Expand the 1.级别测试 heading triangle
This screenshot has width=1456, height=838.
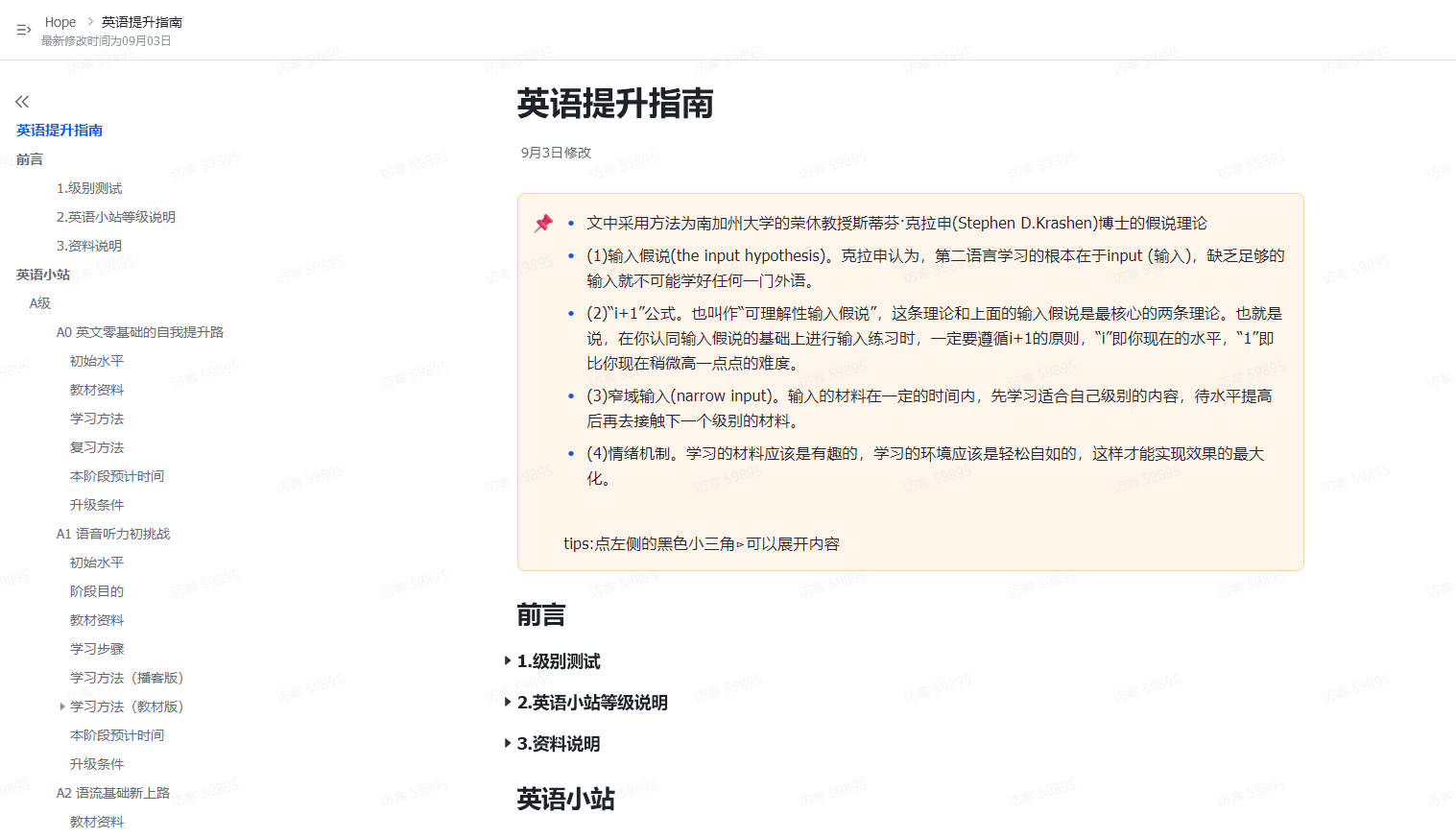[x=508, y=660]
